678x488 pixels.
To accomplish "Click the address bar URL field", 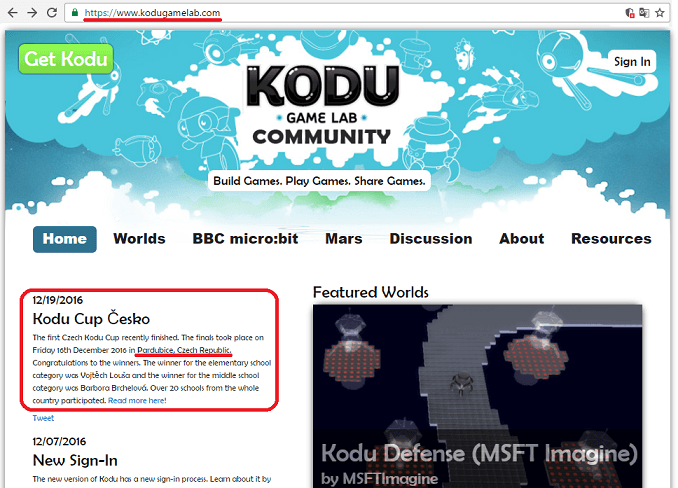I will coord(300,13).
